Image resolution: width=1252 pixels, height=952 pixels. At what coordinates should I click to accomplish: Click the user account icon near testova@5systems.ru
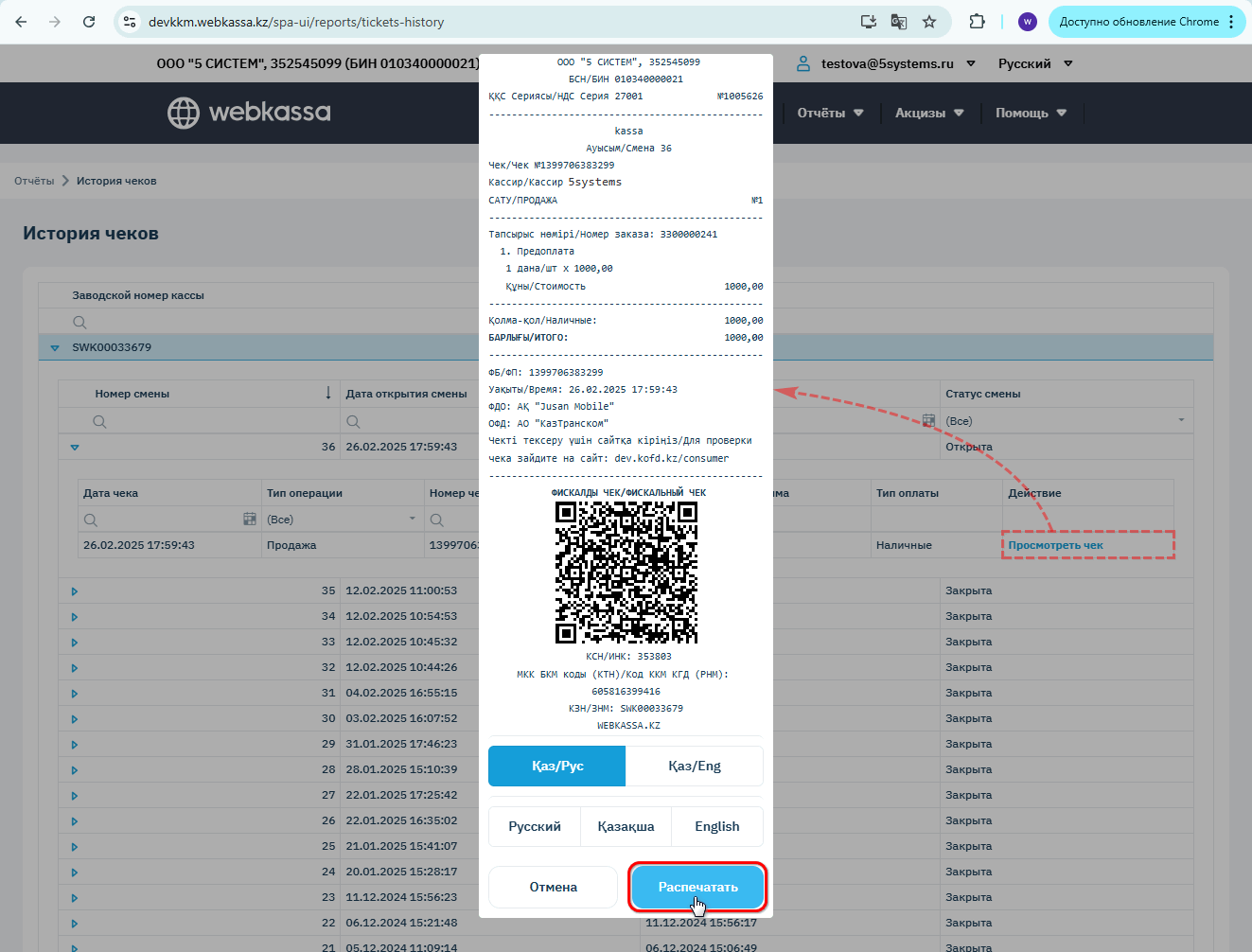pos(802,63)
